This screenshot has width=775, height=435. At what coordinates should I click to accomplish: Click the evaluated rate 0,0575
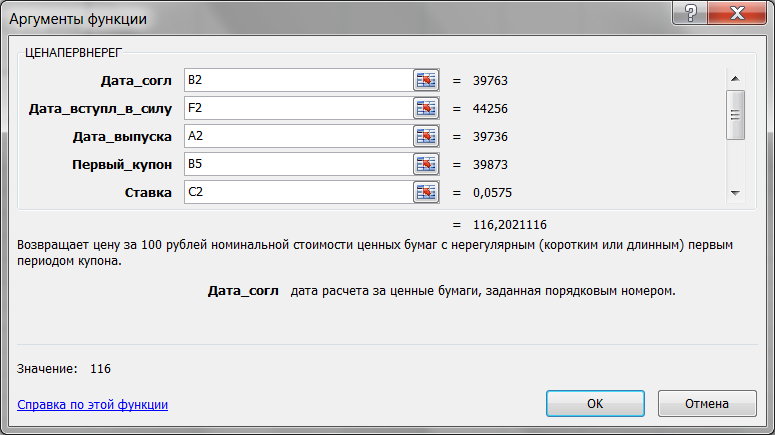pyautogui.click(x=492, y=193)
